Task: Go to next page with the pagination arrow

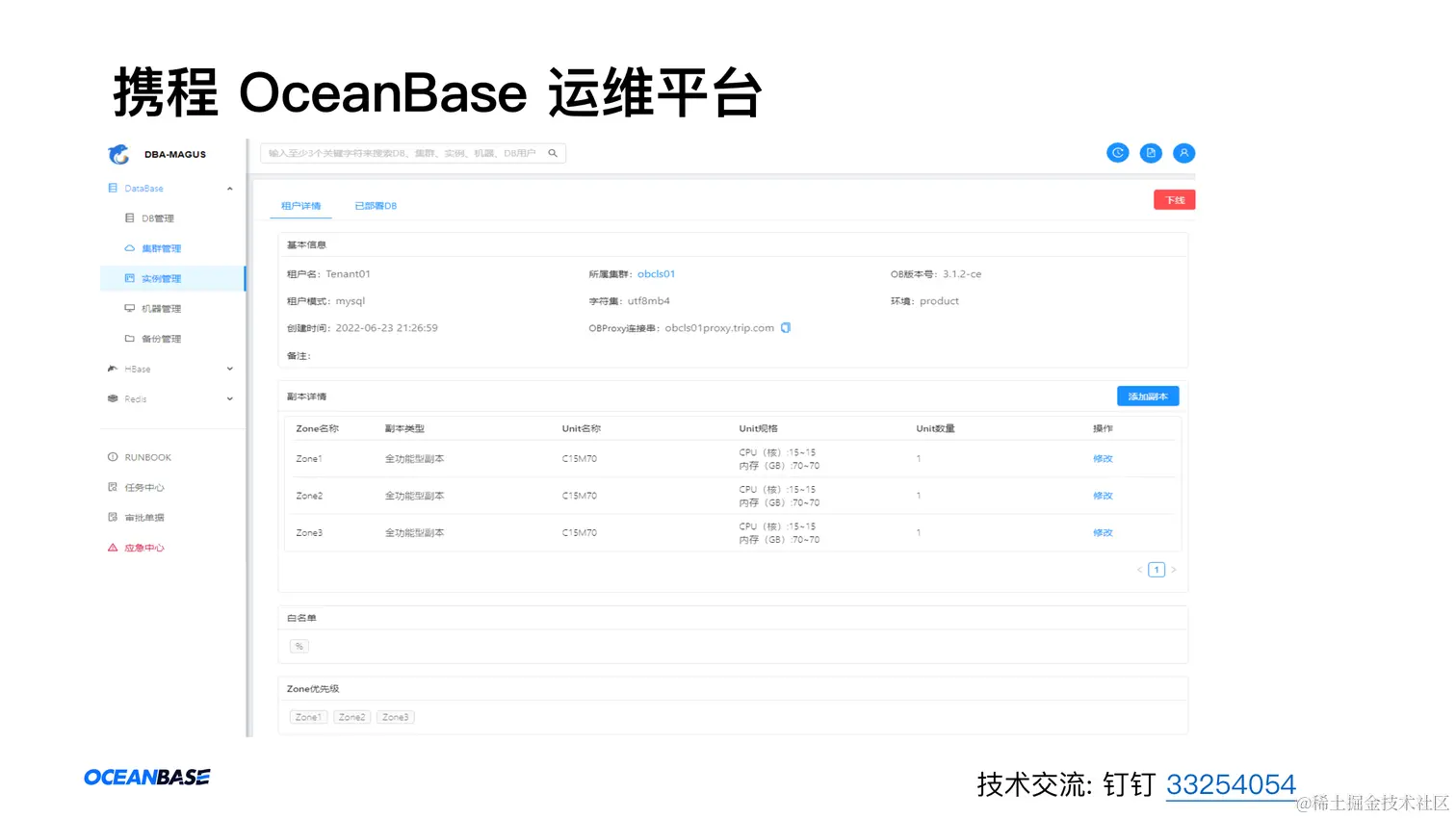Action: click(1174, 570)
